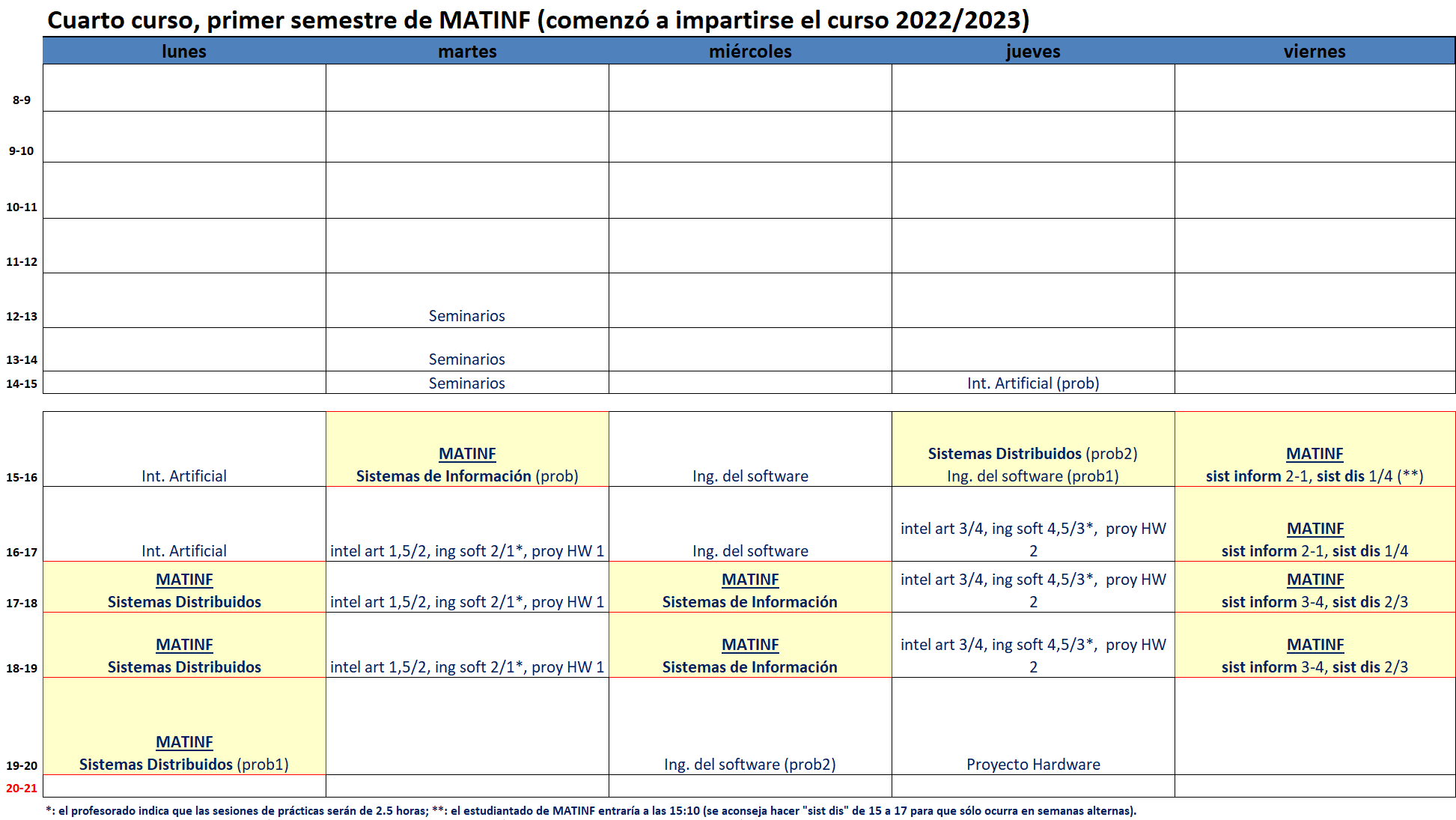The width and height of the screenshot is (1456, 820).
Task: Click the '10-11' time slot label
Action: point(22,207)
